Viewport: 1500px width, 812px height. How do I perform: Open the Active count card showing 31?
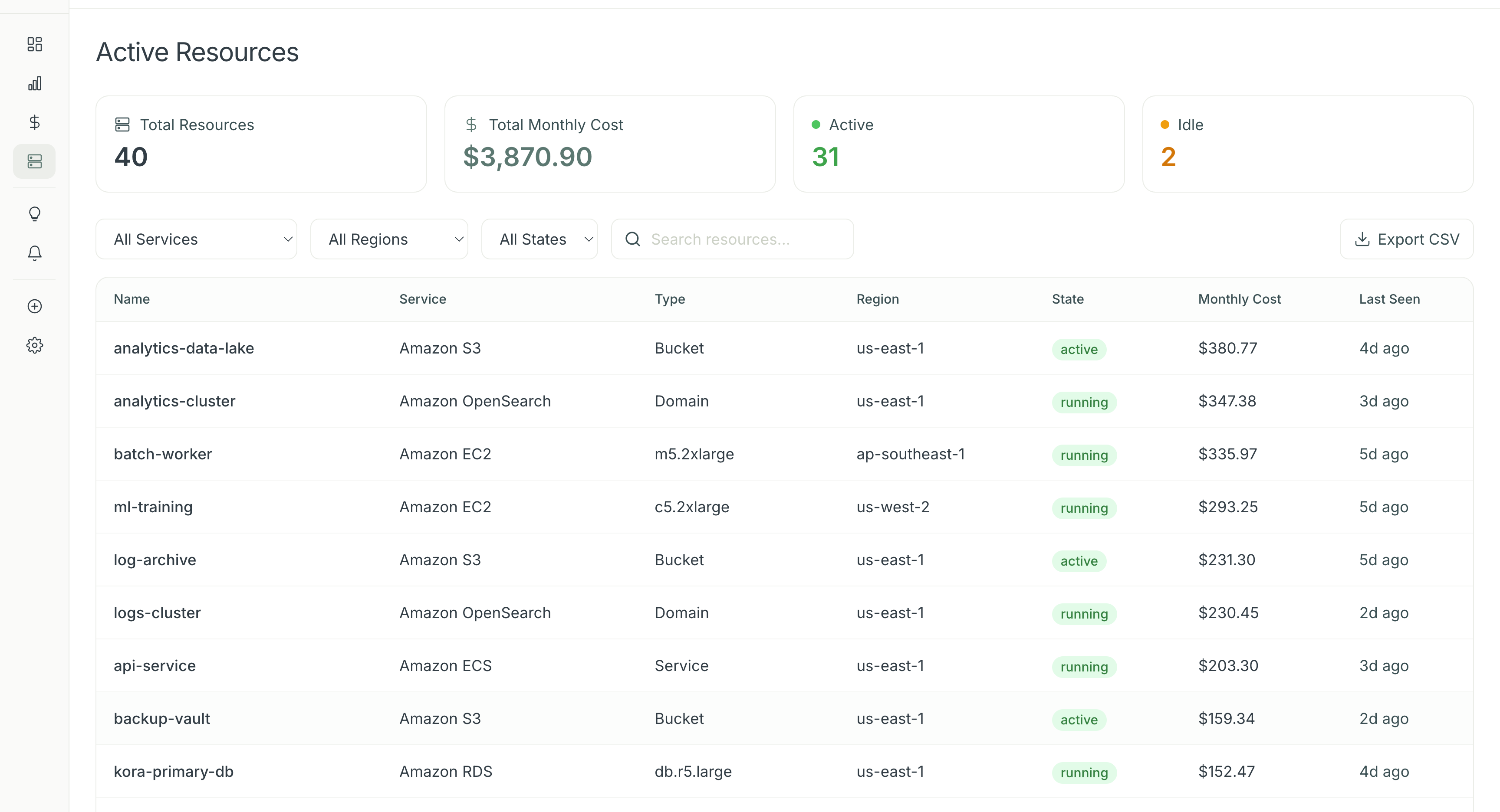click(958, 144)
